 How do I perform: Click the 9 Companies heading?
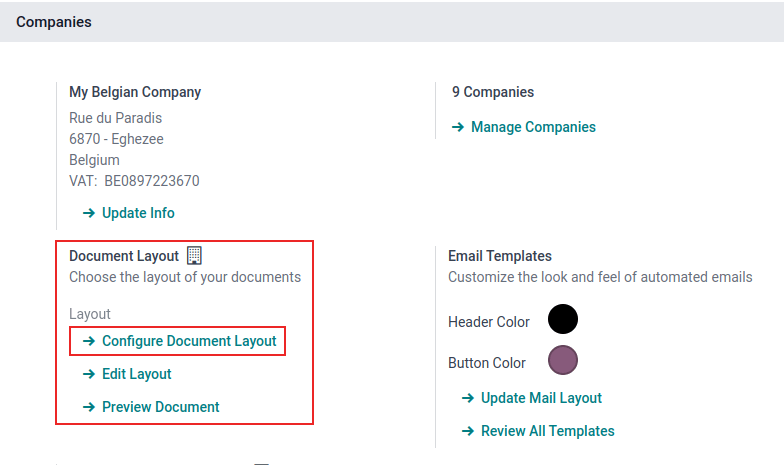pos(493,92)
